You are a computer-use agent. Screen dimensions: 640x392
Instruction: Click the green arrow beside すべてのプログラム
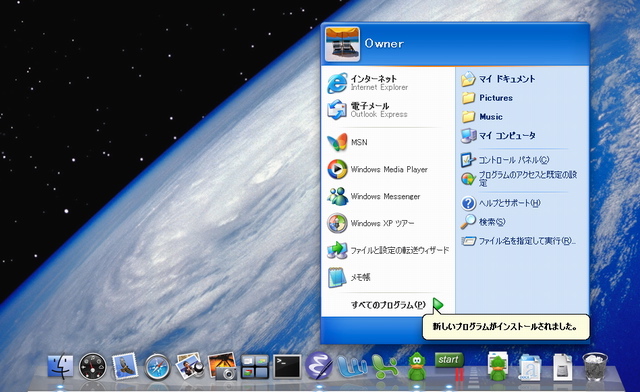438,304
